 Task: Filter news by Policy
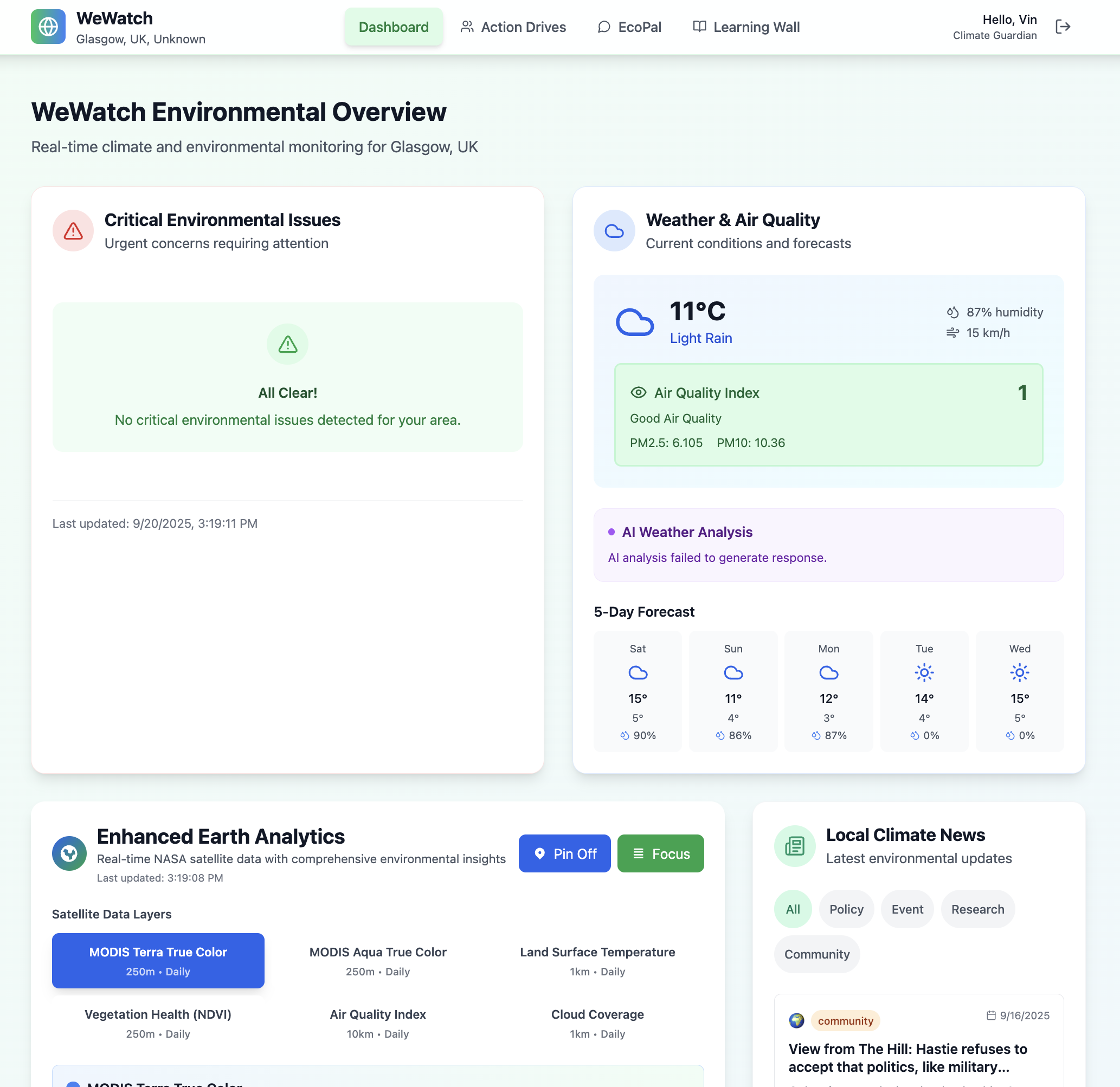(846, 909)
